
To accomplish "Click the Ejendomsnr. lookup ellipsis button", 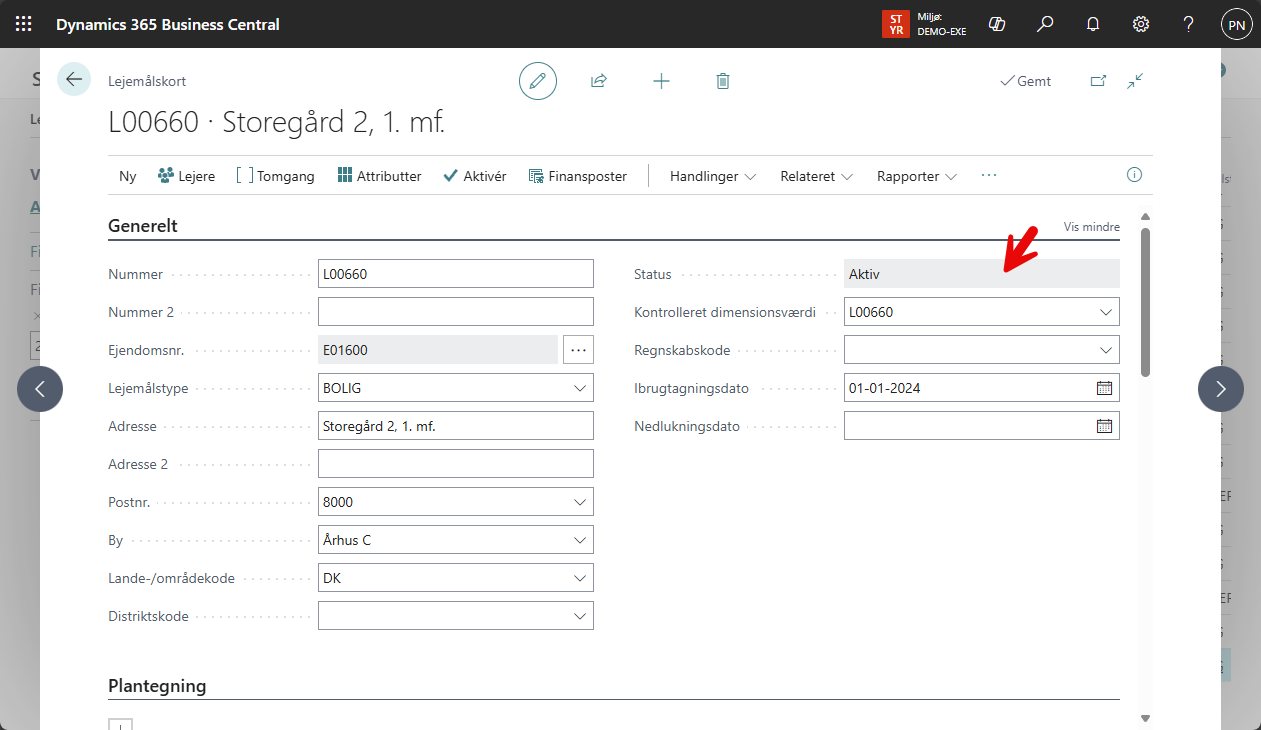I will point(579,349).
